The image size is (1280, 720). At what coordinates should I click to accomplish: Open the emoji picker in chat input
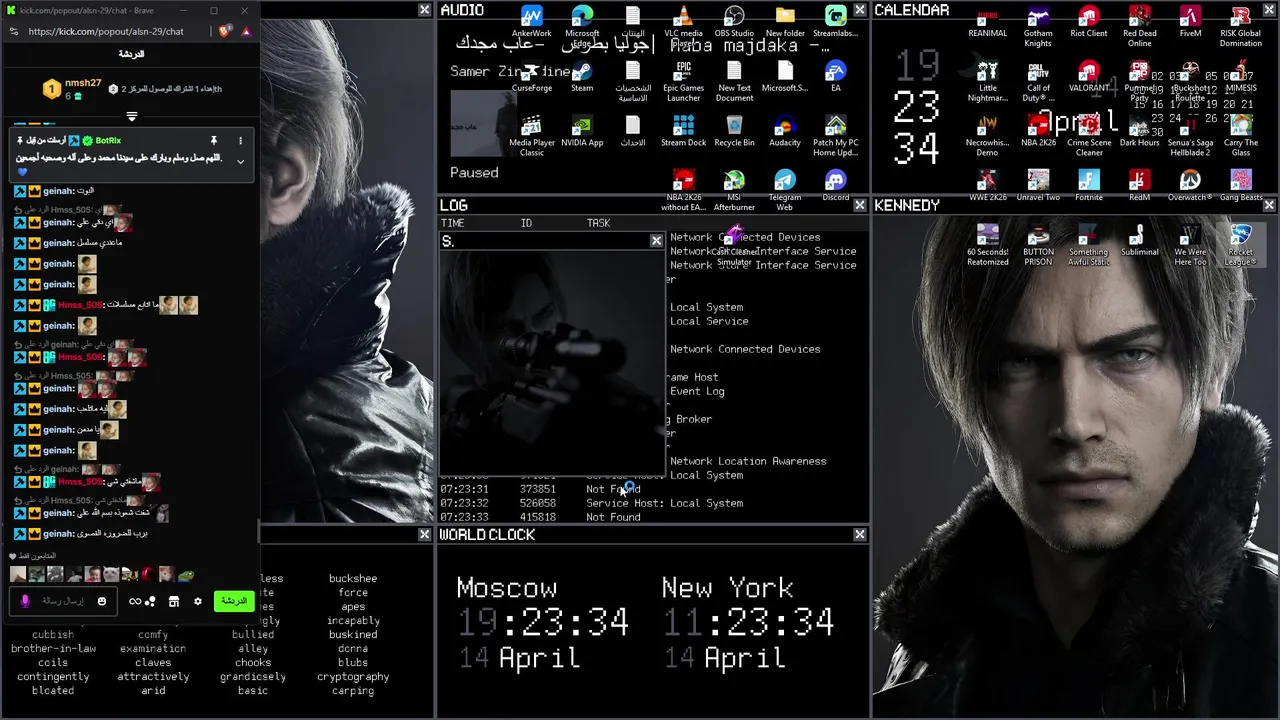click(101, 601)
